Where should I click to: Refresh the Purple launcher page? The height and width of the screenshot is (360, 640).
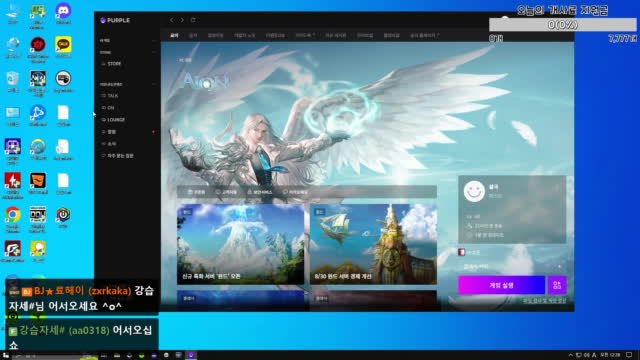(193, 20)
